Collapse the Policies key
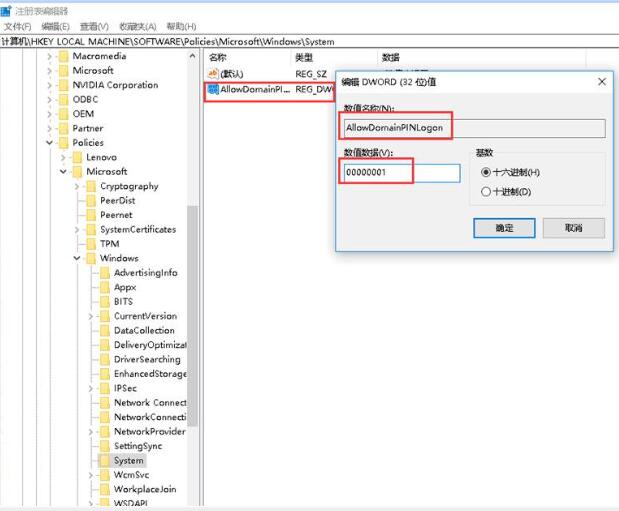The height and width of the screenshot is (511, 619). 49,143
